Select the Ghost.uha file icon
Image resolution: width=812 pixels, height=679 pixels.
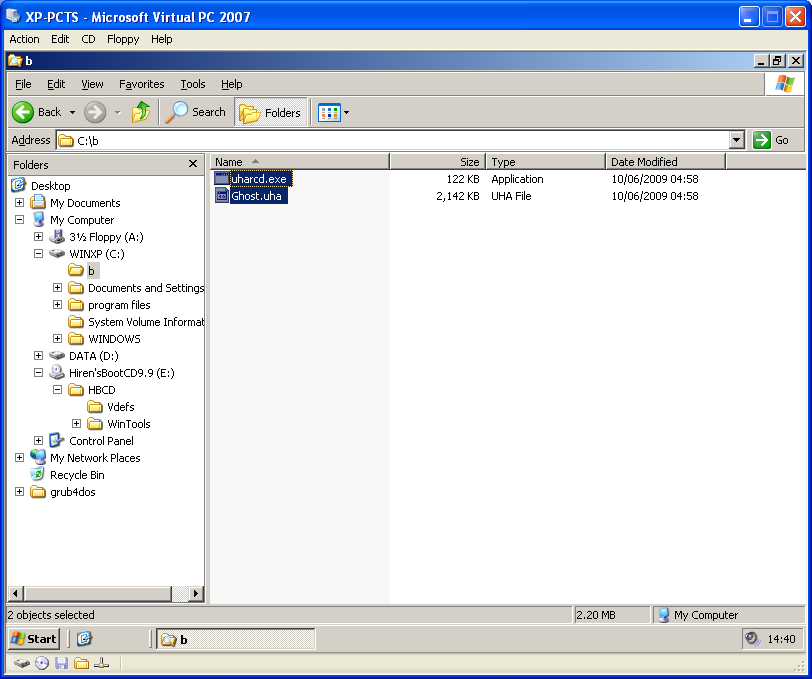(222, 196)
